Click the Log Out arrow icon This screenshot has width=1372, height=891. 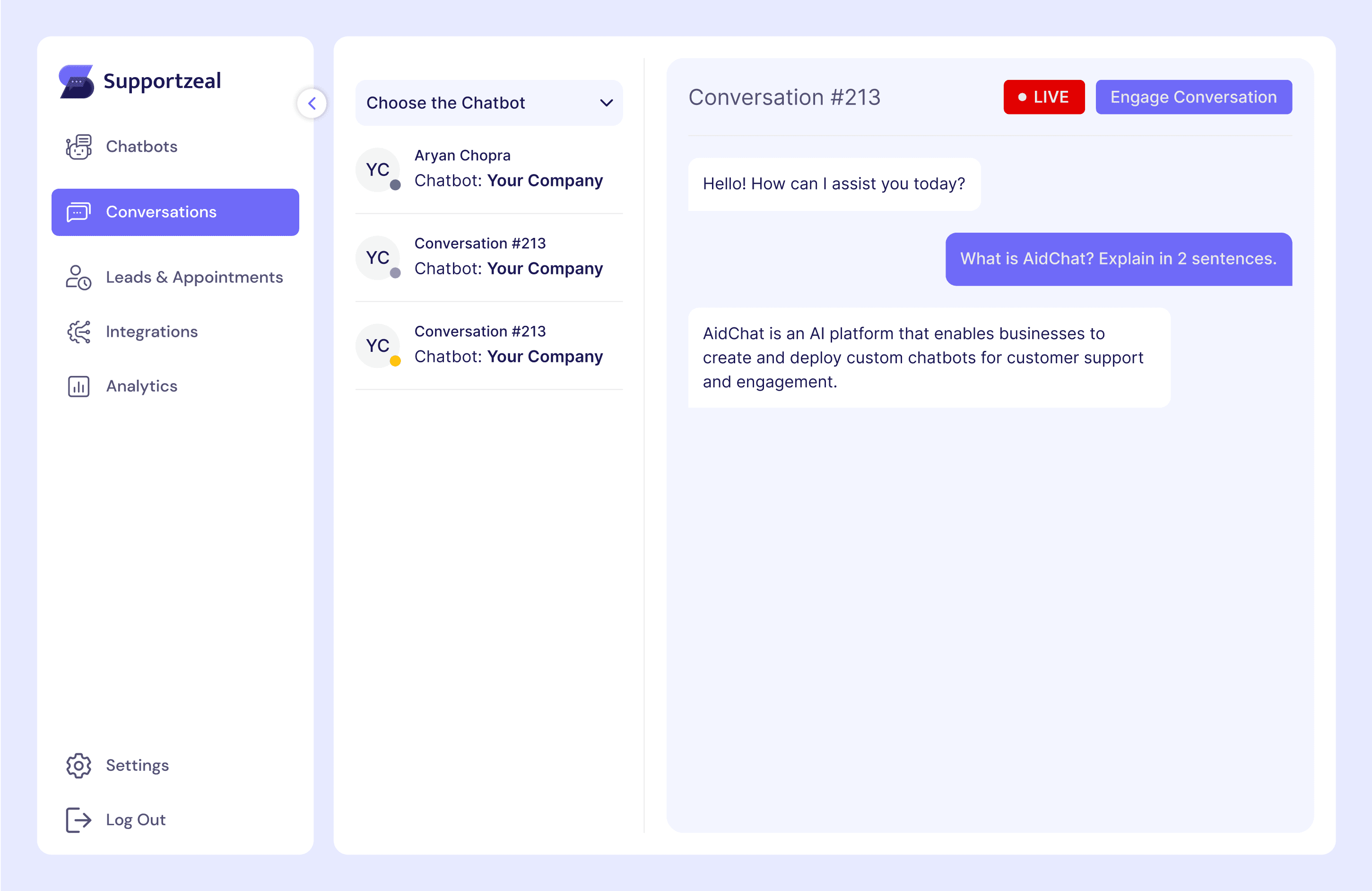(78, 820)
